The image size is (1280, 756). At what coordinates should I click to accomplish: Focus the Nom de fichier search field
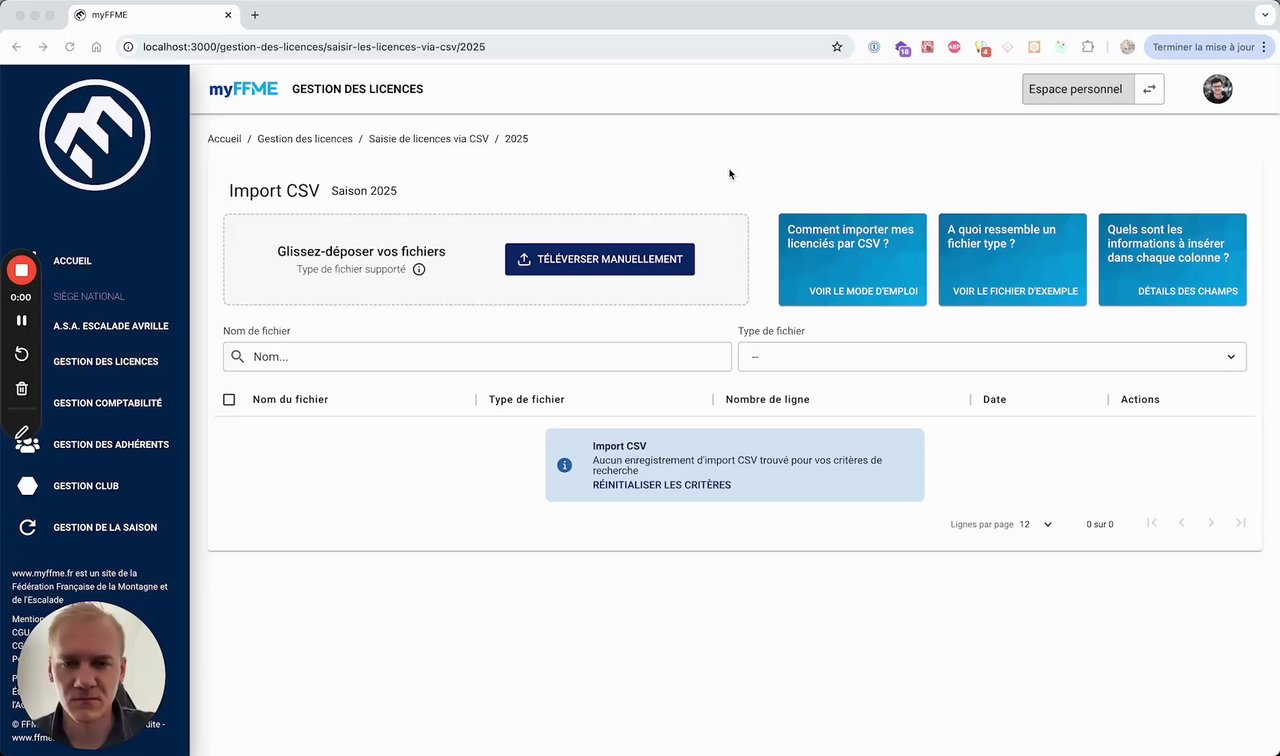(x=478, y=356)
